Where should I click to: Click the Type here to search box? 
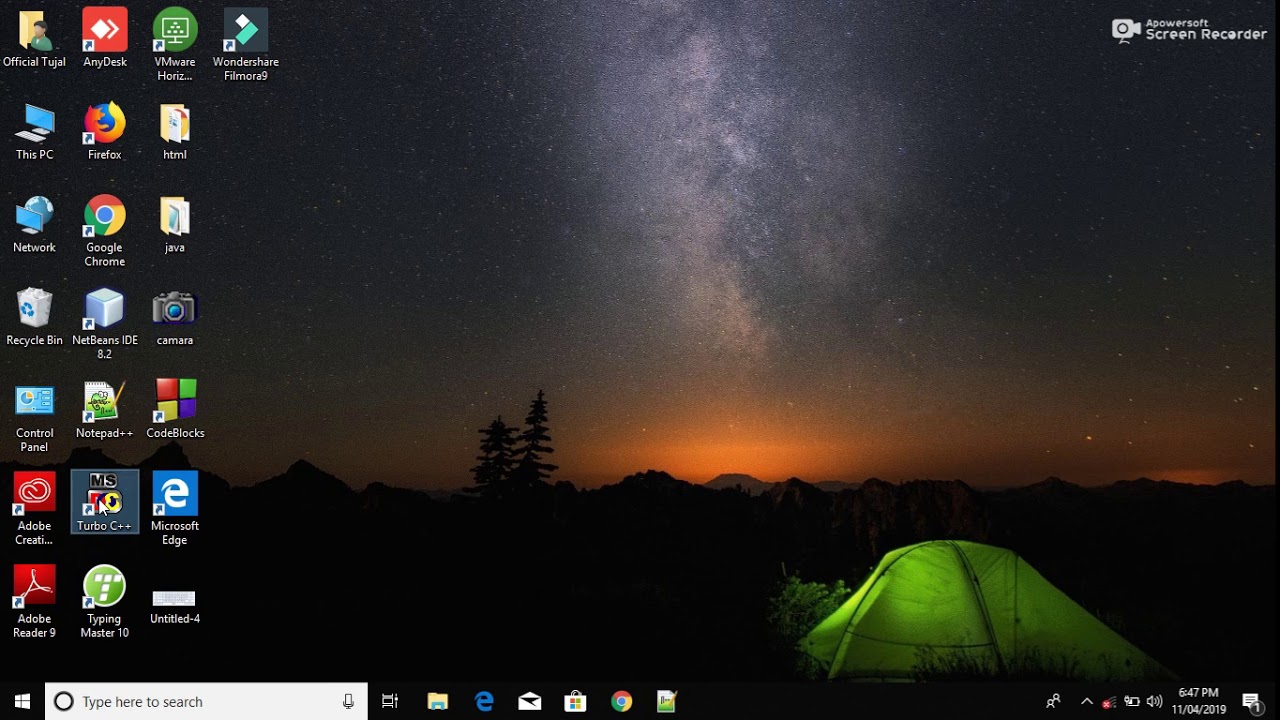207,701
